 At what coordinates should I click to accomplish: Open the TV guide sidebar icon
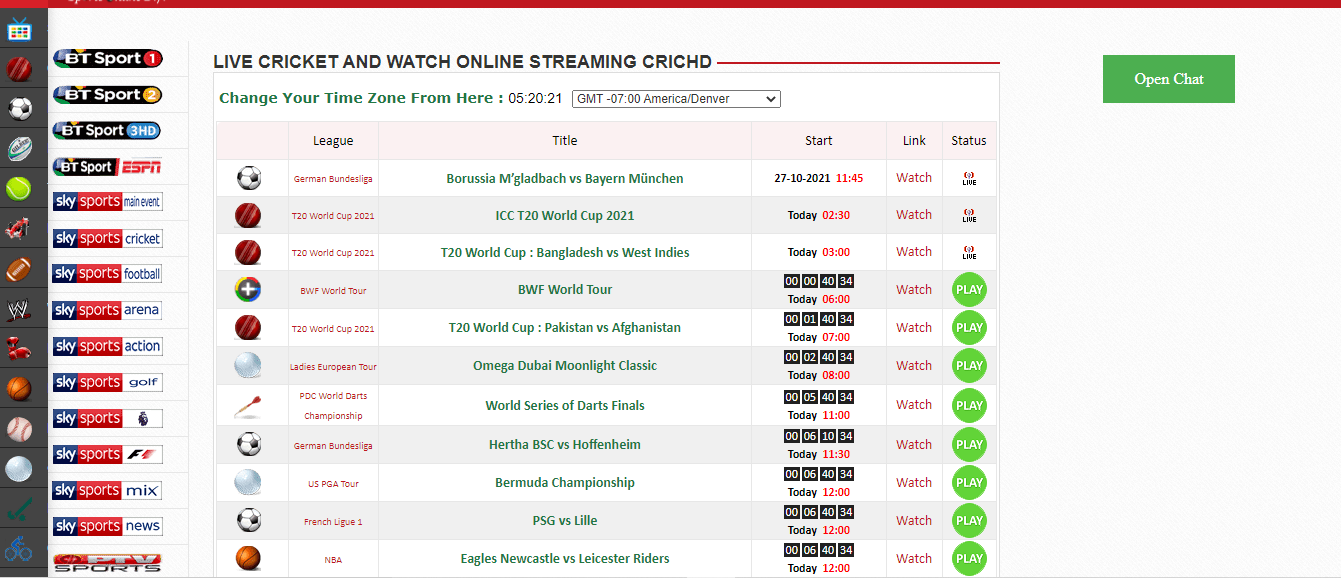click(x=20, y=30)
